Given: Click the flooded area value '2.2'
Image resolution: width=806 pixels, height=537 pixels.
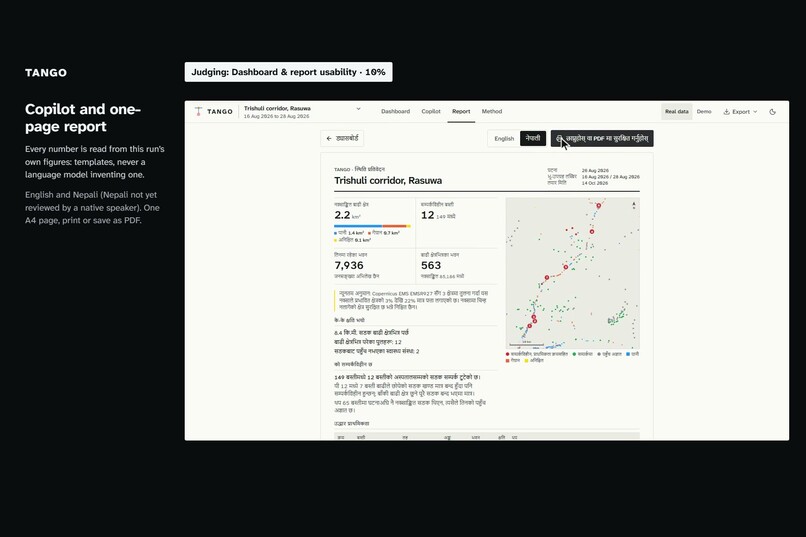Looking at the screenshot, I should 342,215.
